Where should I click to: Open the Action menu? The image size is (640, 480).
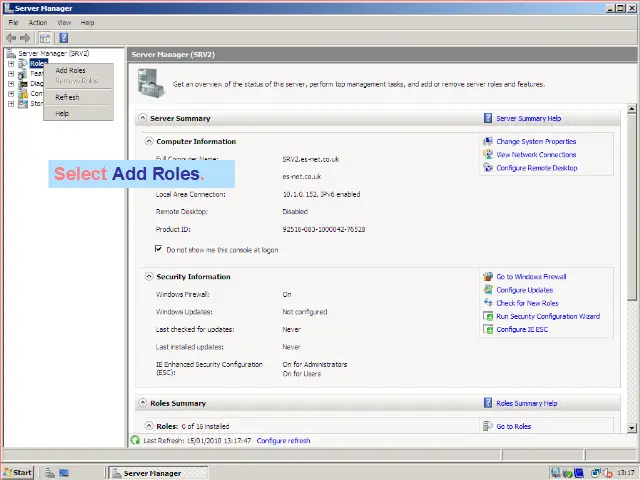pos(38,22)
